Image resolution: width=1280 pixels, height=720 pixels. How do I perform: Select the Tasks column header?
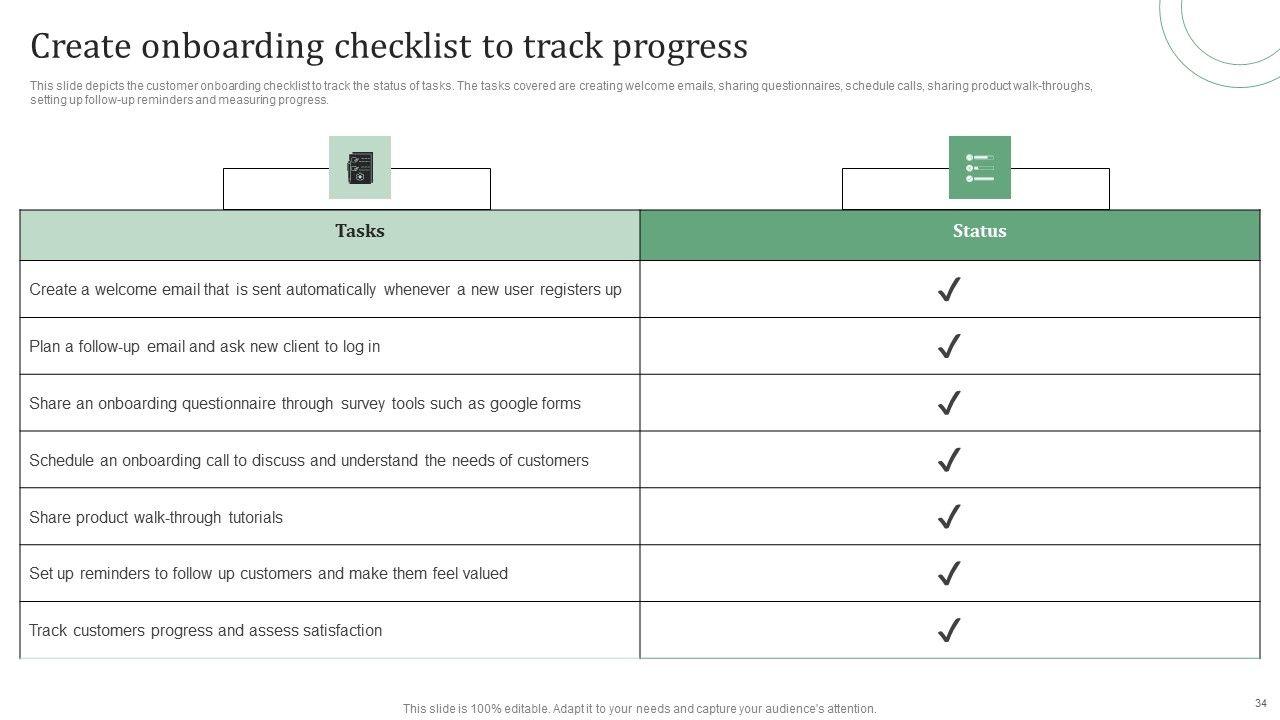pyautogui.click(x=360, y=231)
